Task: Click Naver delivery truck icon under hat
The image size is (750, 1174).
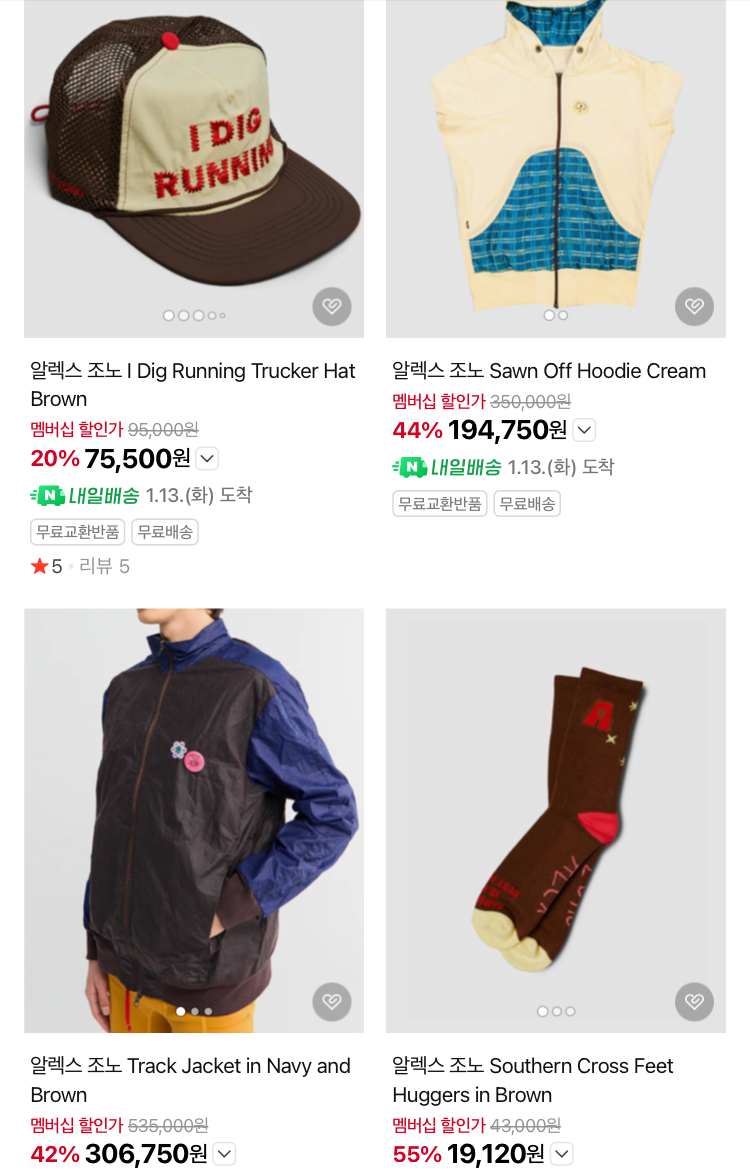Action: pos(47,495)
